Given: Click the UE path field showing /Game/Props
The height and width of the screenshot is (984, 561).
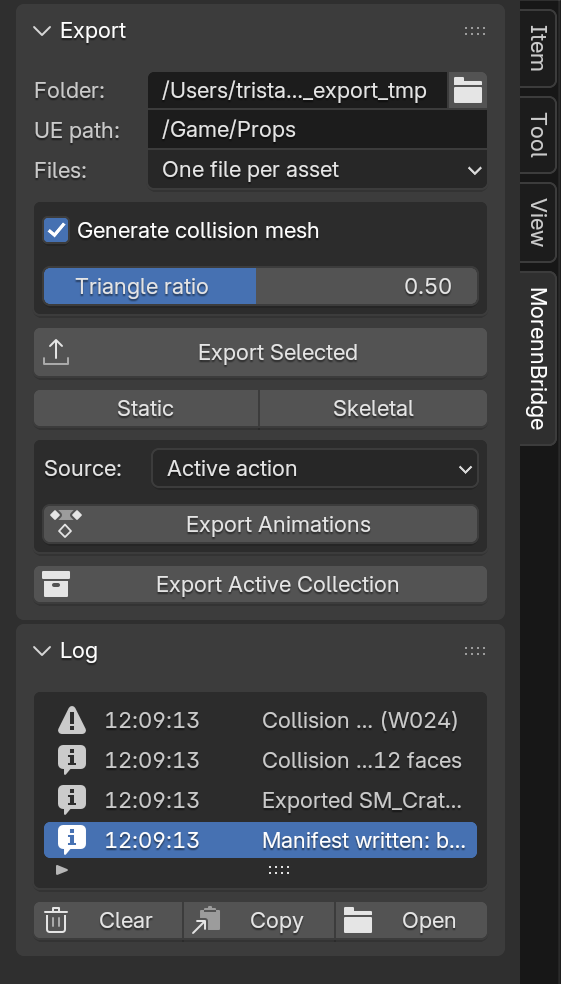Looking at the screenshot, I should click(318, 130).
